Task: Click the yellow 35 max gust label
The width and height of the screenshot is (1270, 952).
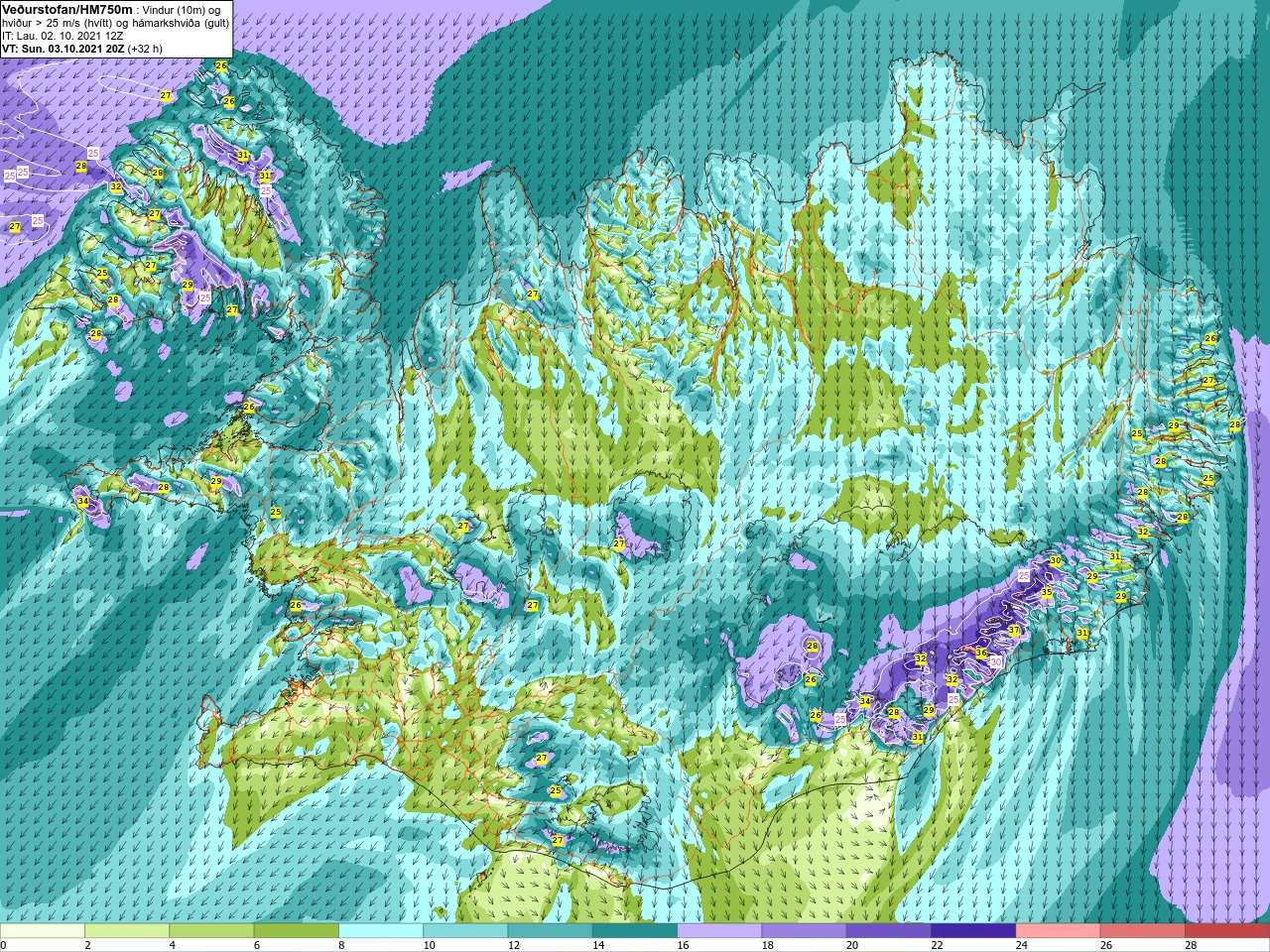Action: (x=1046, y=592)
